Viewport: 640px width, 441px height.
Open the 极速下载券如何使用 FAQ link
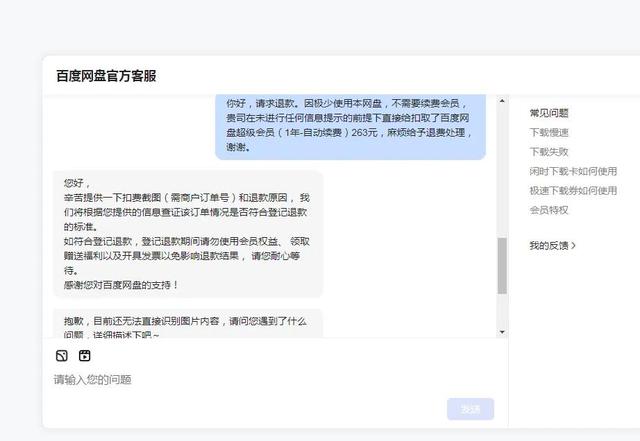[x=573, y=191]
